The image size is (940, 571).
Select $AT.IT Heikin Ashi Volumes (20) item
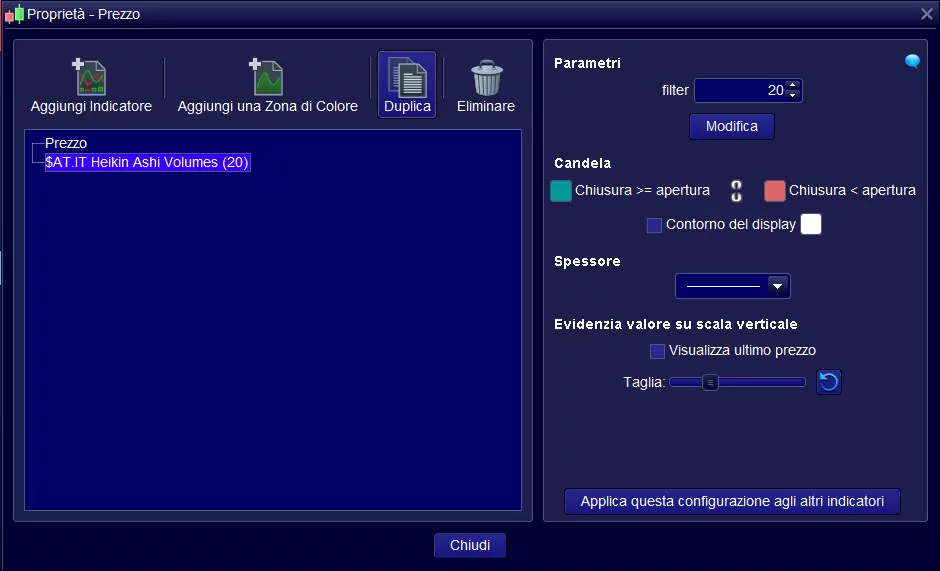(x=147, y=163)
